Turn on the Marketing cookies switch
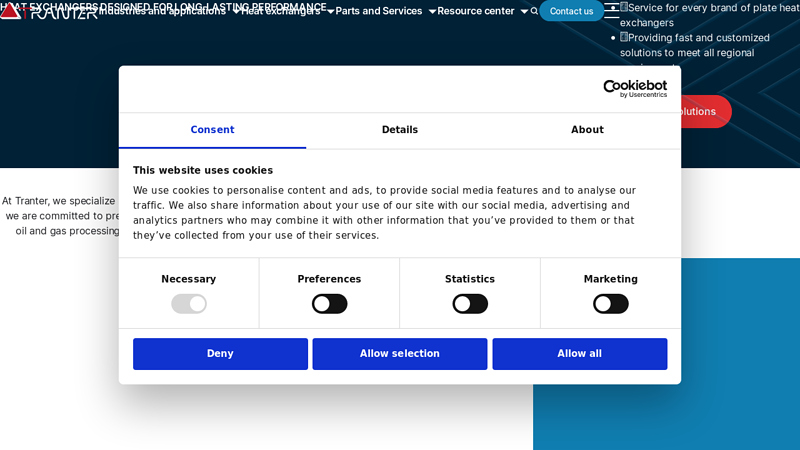The height and width of the screenshot is (450, 800). [x=610, y=304]
